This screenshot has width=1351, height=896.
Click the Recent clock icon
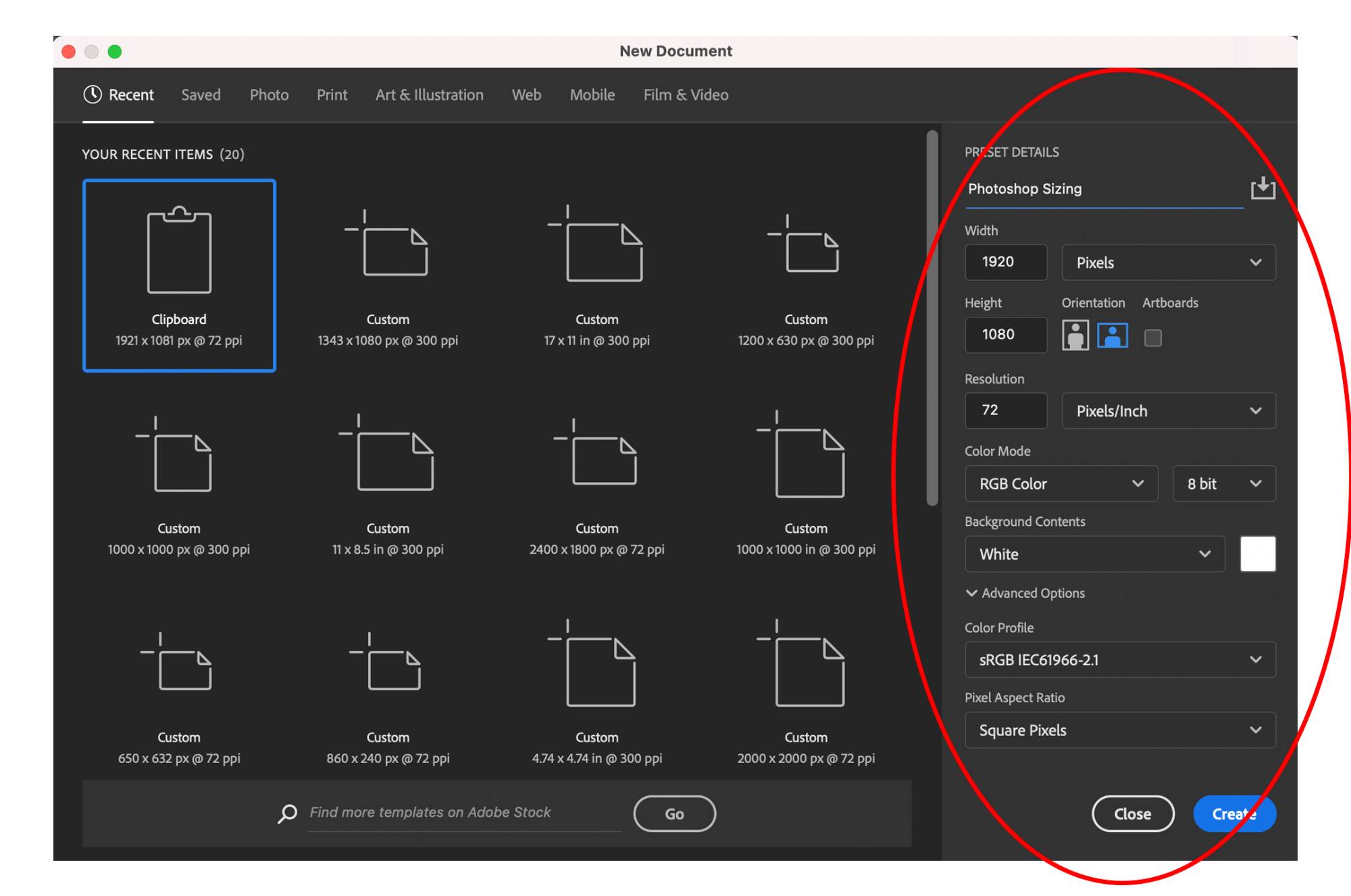(93, 95)
